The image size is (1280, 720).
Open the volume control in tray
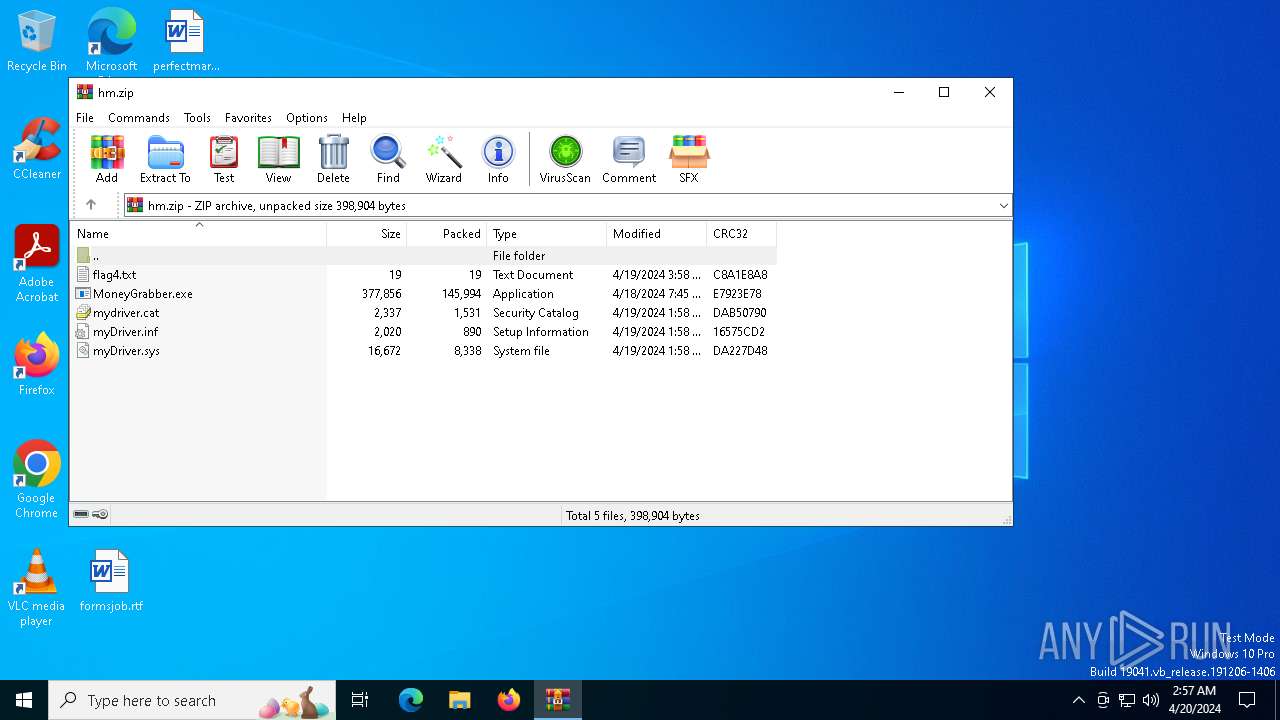coord(1151,700)
